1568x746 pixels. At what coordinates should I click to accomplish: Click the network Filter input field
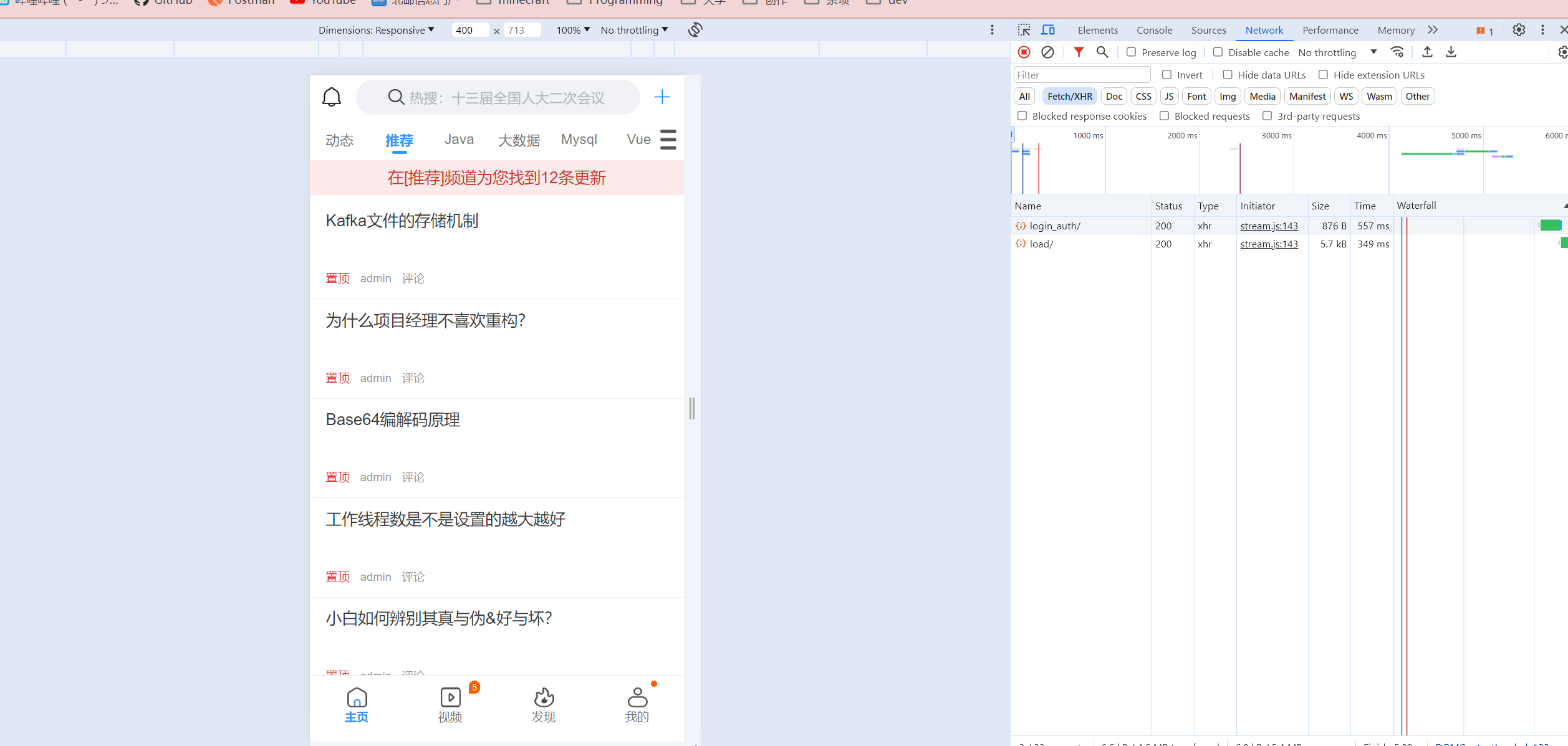pyautogui.click(x=1082, y=75)
